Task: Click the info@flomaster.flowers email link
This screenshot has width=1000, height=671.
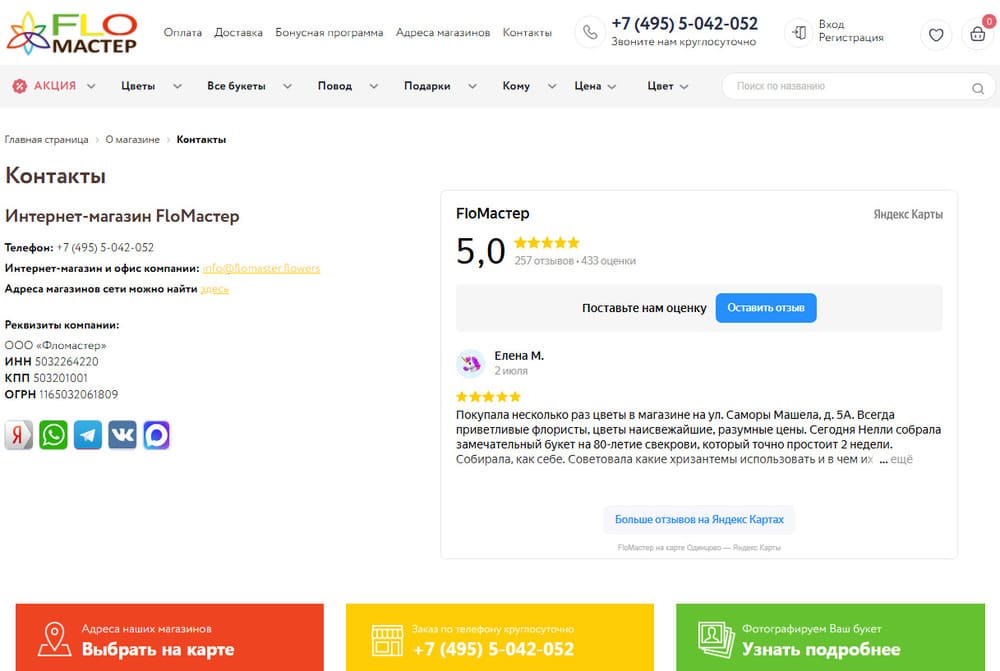Action: click(261, 269)
